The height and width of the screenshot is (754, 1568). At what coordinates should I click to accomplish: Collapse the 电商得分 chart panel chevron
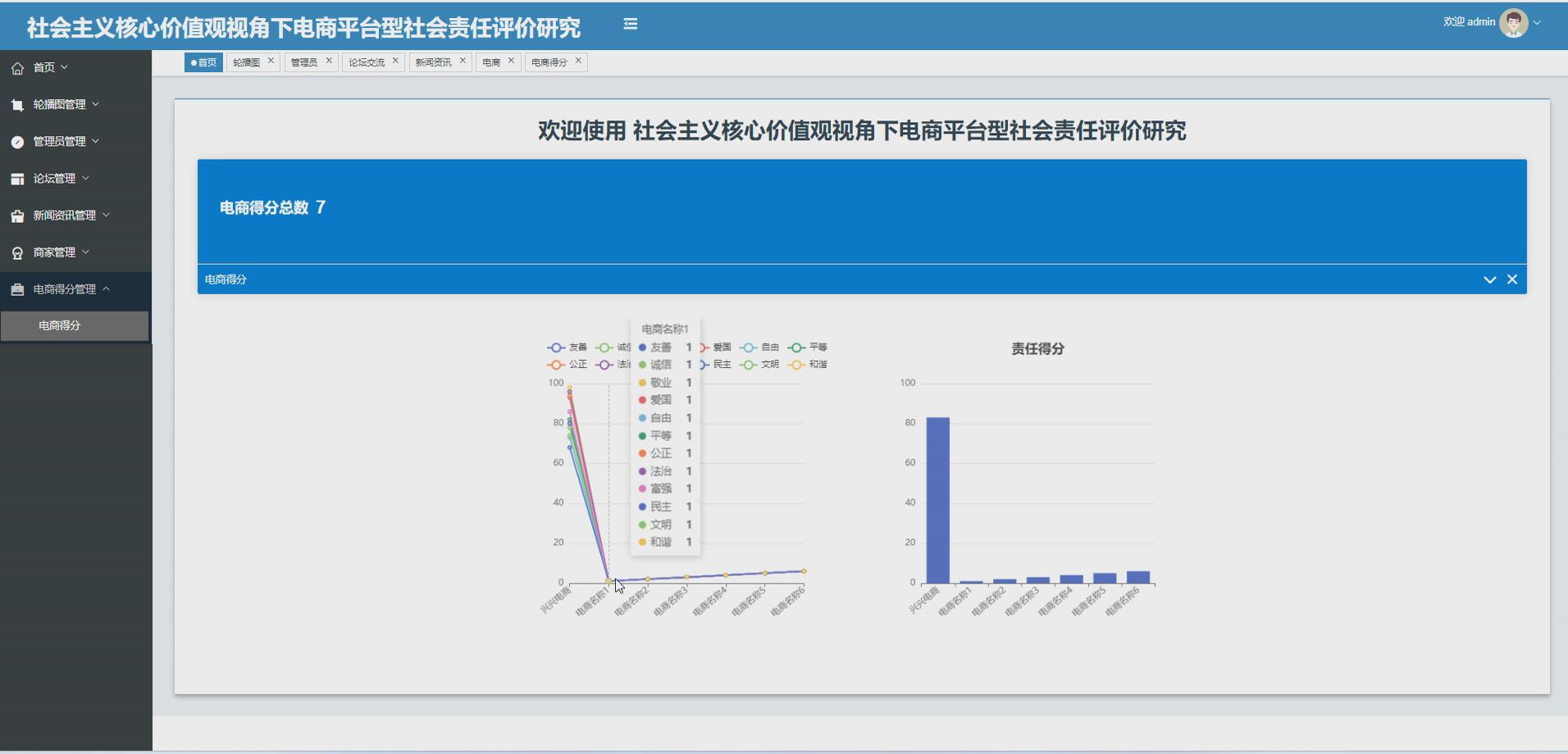pyautogui.click(x=1490, y=279)
